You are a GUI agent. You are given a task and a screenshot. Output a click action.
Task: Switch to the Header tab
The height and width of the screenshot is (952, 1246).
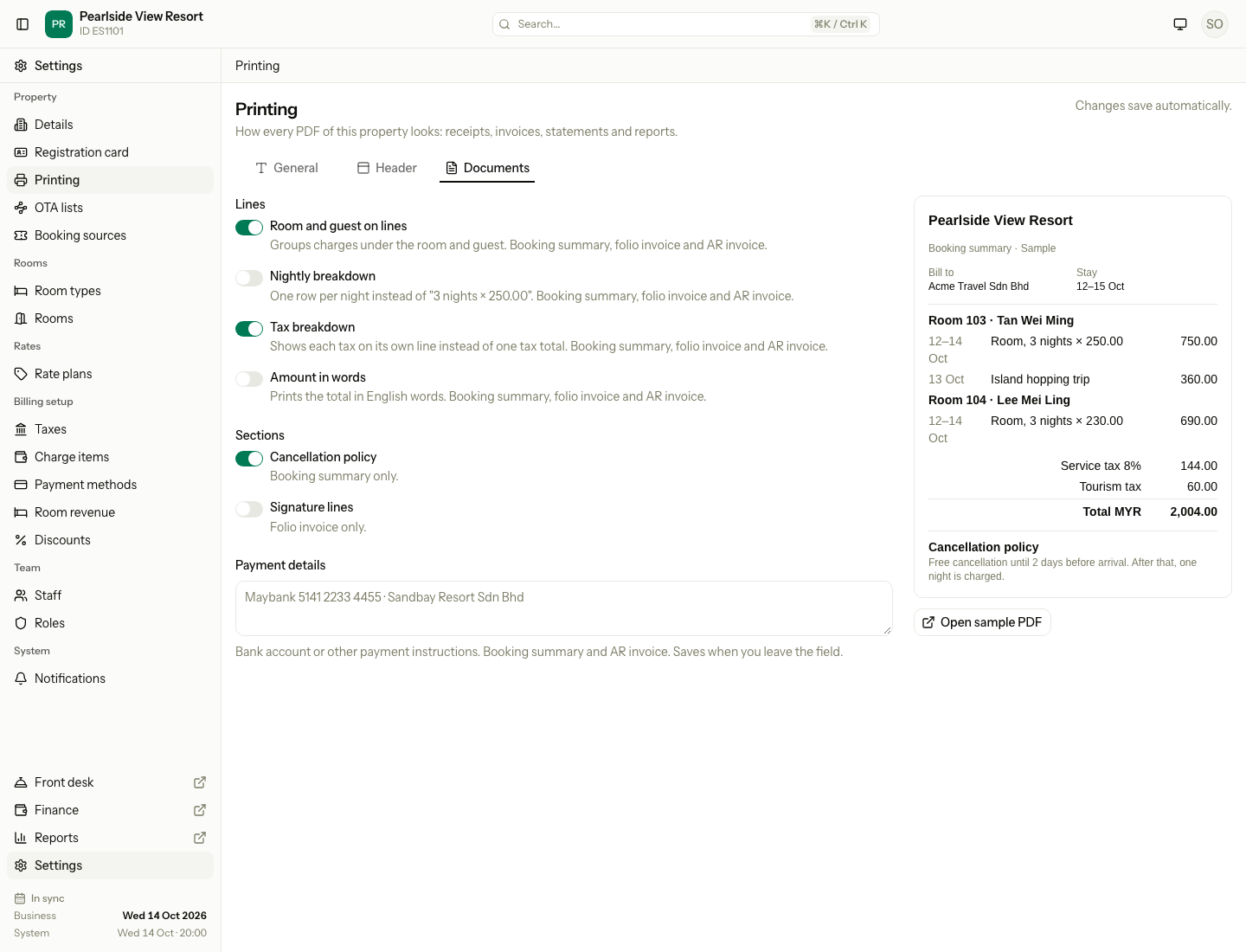tap(387, 168)
